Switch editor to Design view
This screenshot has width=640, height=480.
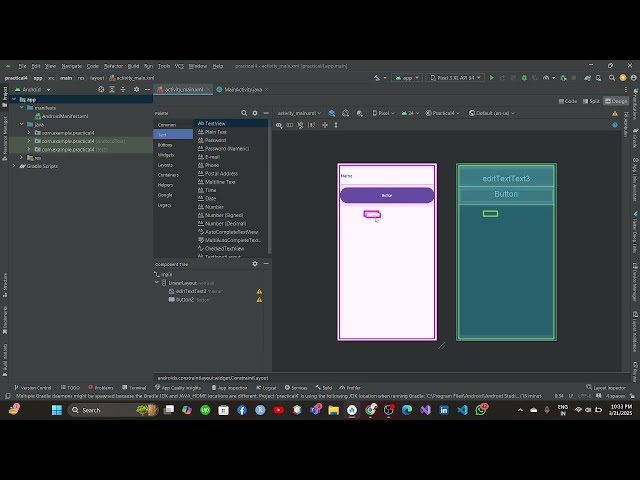[x=616, y=101]
